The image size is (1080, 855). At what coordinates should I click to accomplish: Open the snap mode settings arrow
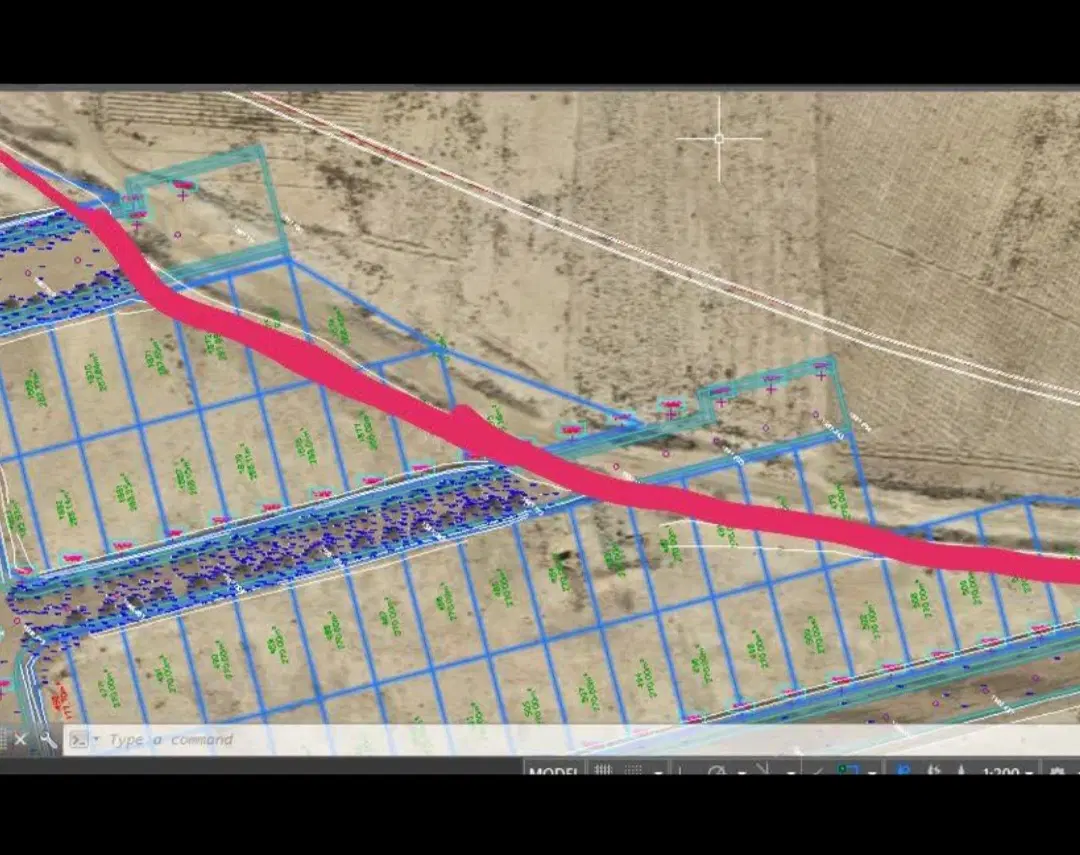(658, 772)
